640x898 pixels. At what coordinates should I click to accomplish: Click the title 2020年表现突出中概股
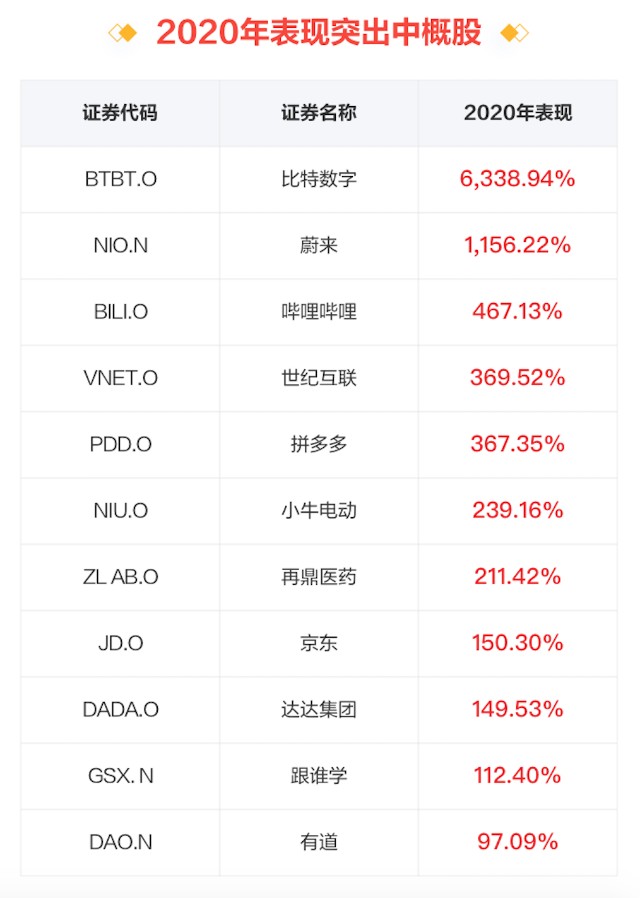point(319,33)
